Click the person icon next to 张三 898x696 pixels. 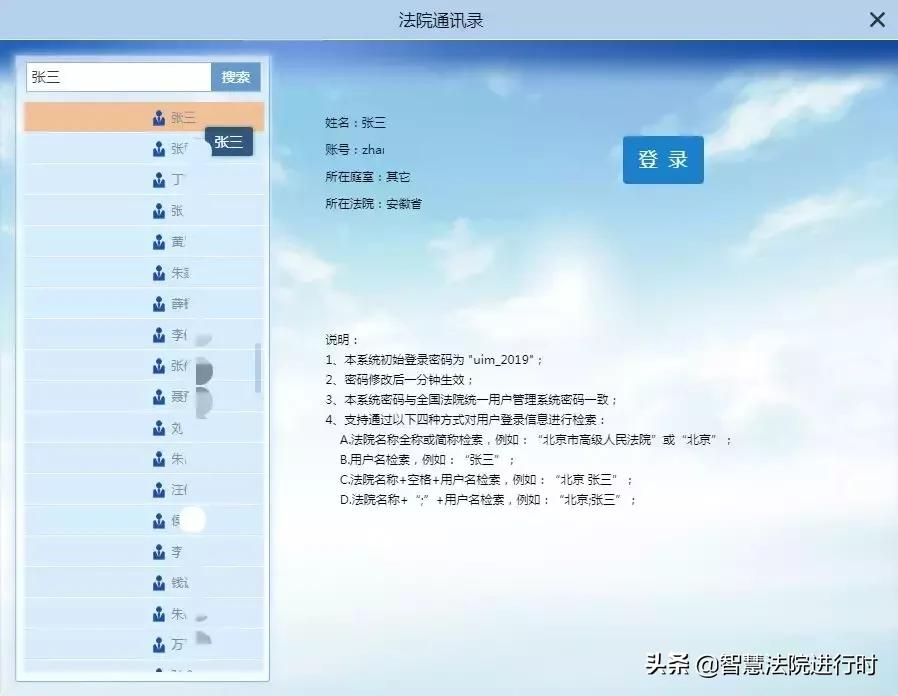pyautogui.click(x=161, y=117)
